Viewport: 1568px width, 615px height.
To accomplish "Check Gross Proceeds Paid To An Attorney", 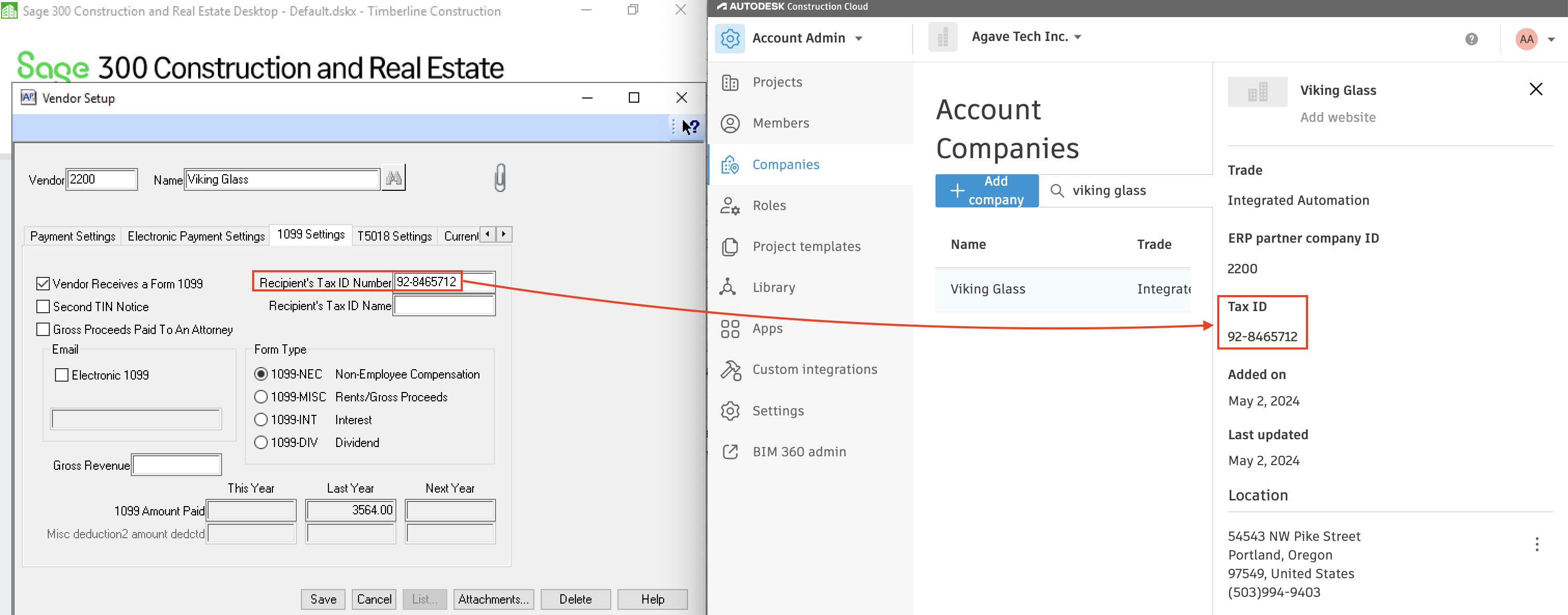I will tap(43, 329).
